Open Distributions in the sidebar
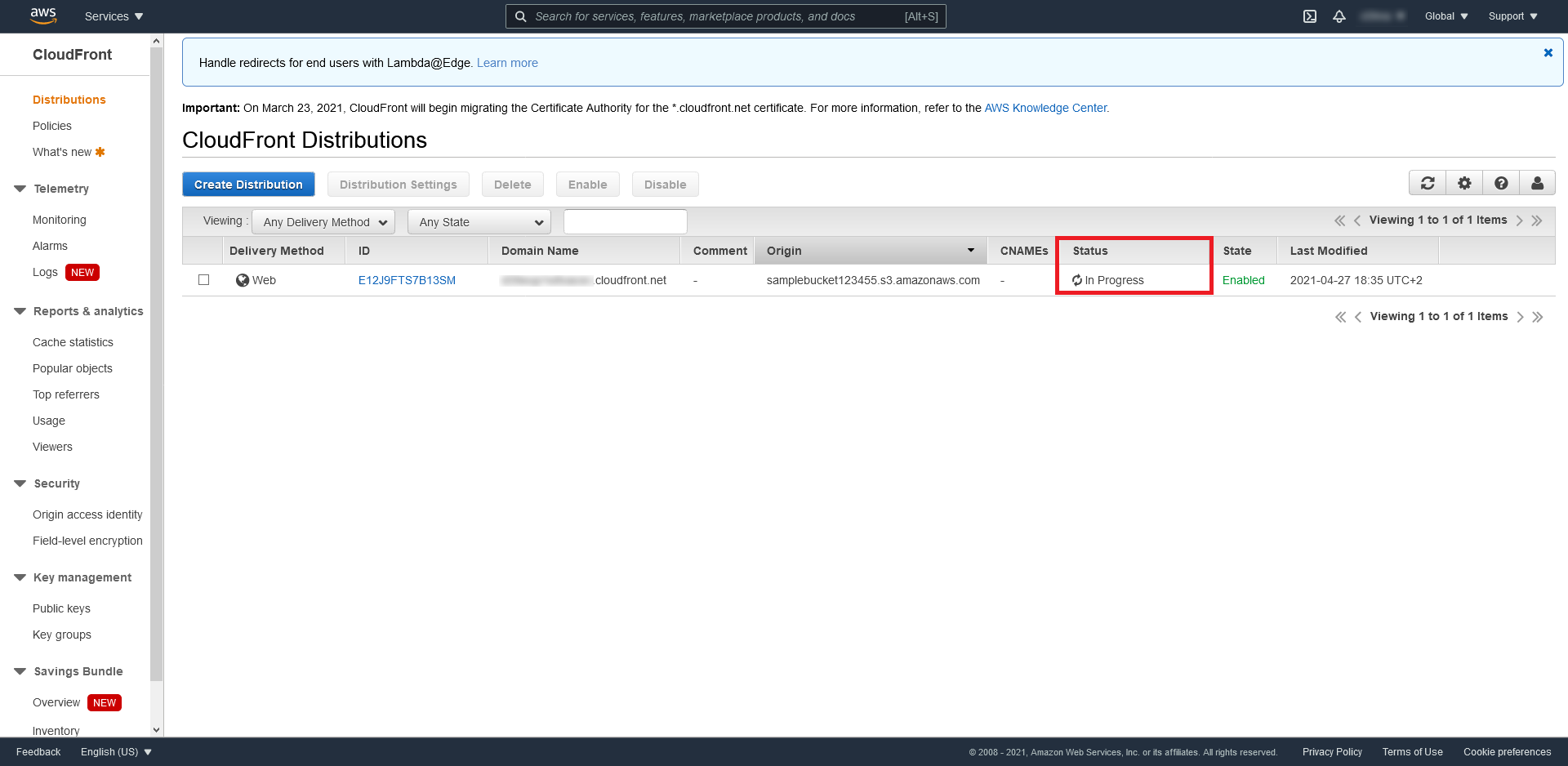Viewport: 1568px width, 766px height. (69, 100)
